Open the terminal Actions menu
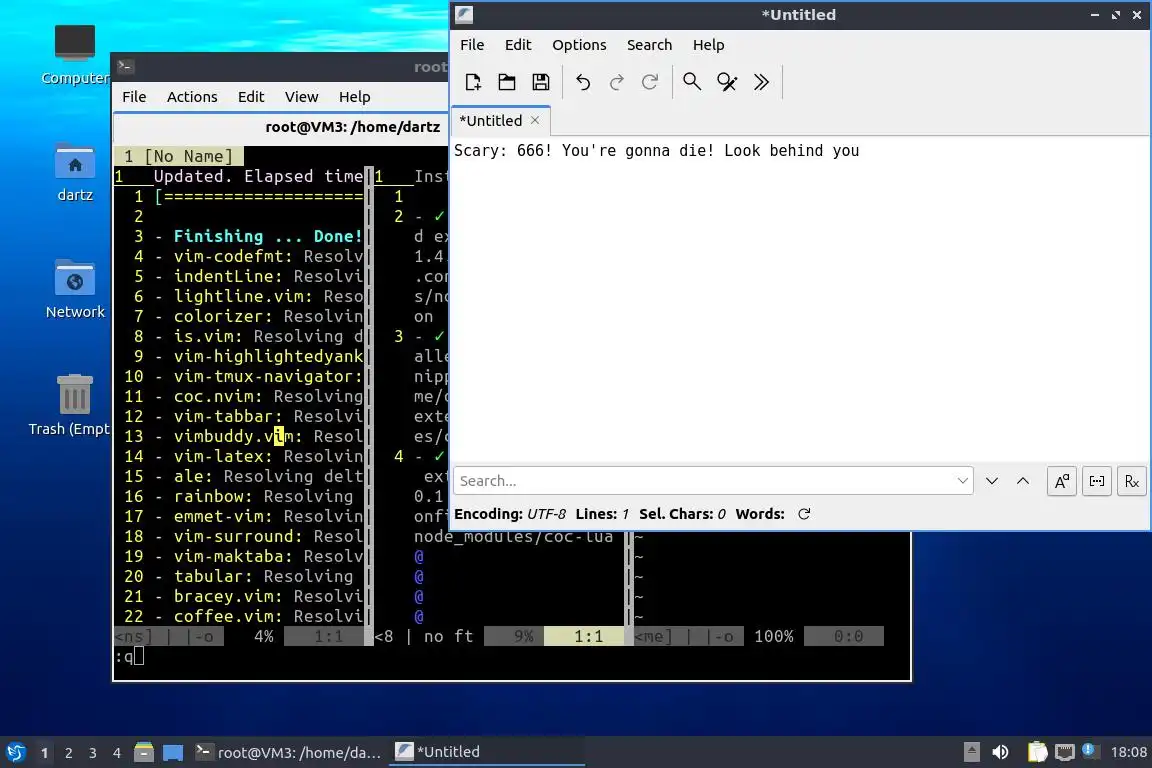1152x768 pixels. tap(192, 97)
